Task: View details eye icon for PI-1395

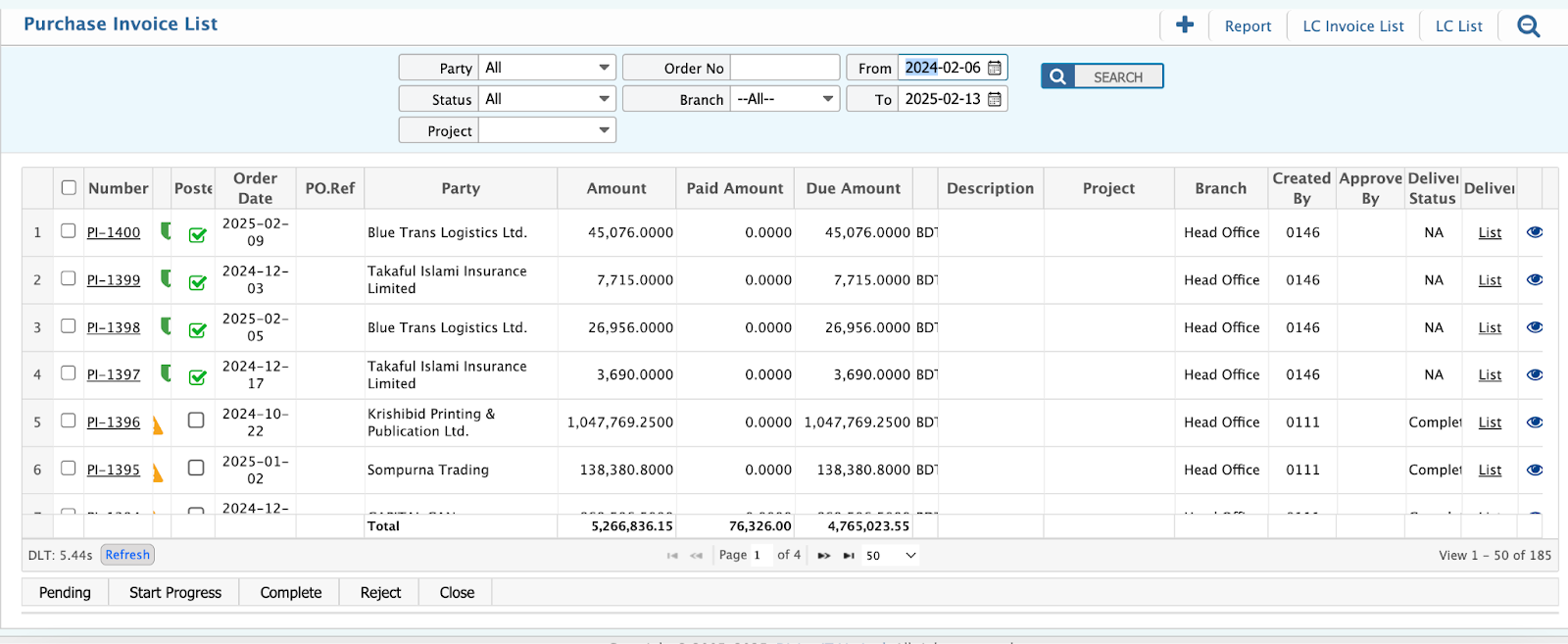Action: [x=1535, y=470]
